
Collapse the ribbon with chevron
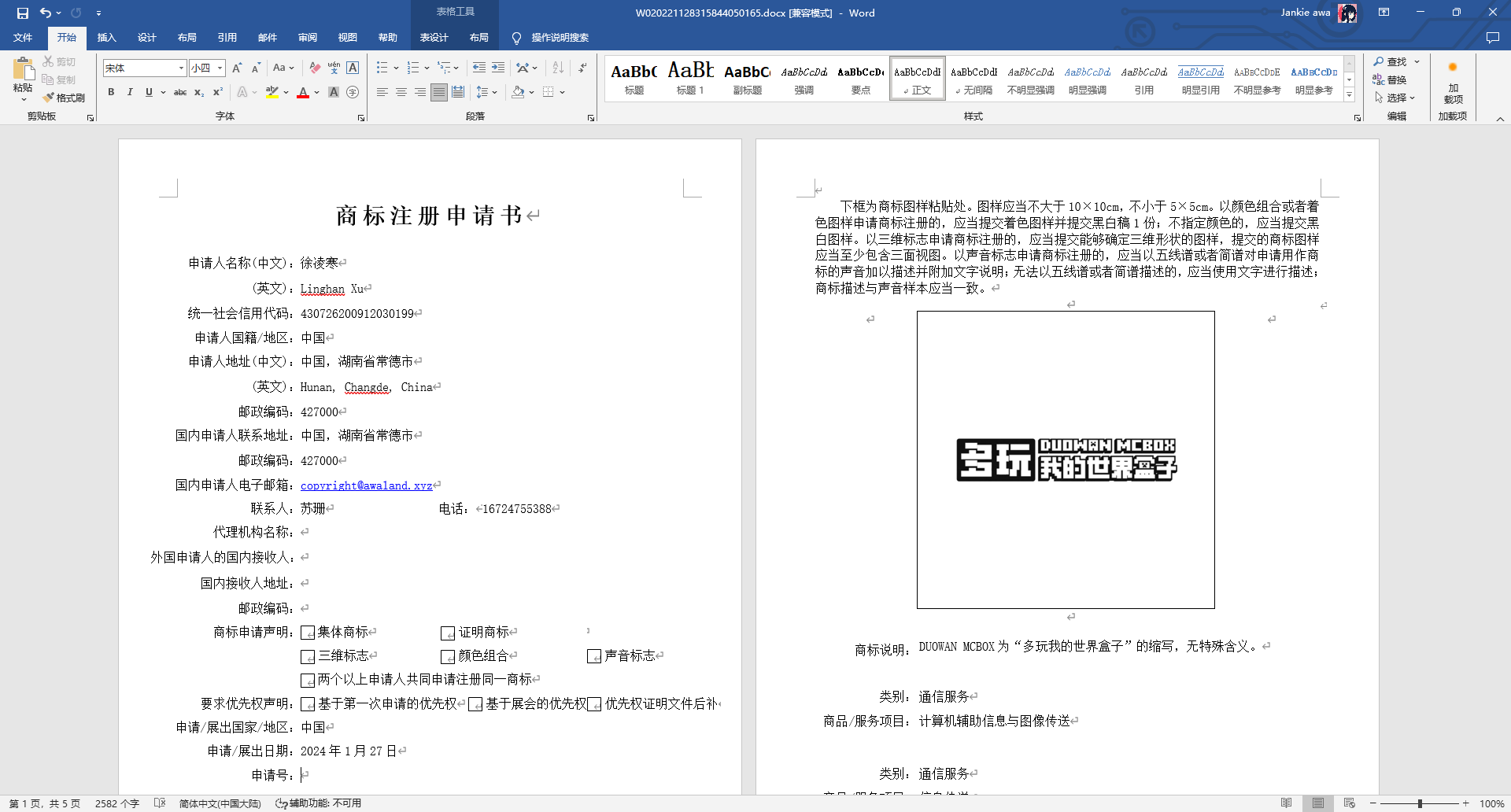pos(1500,119)
